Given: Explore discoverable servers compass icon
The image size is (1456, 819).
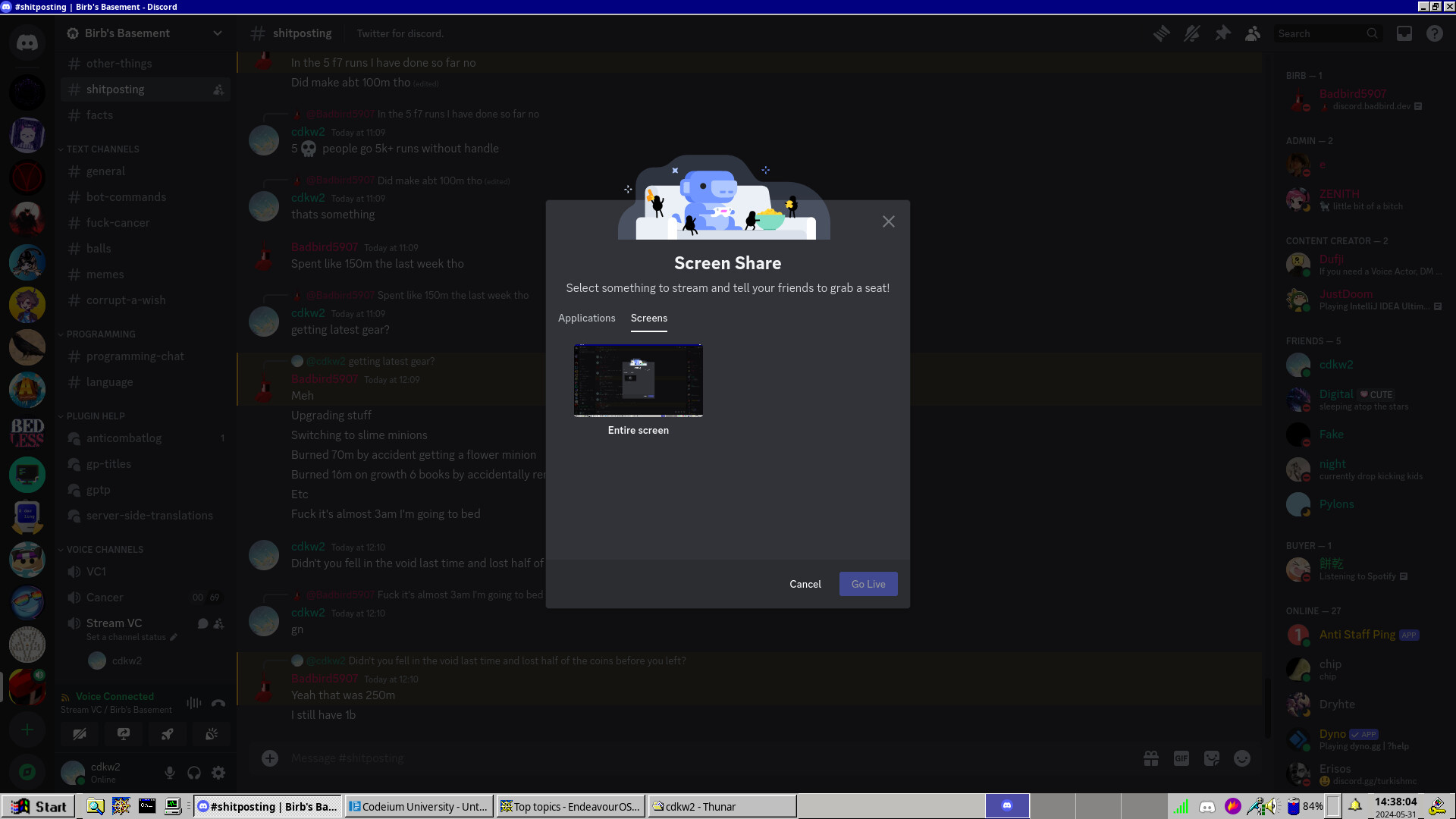Looking at the screenshot, I should [27, 772].
